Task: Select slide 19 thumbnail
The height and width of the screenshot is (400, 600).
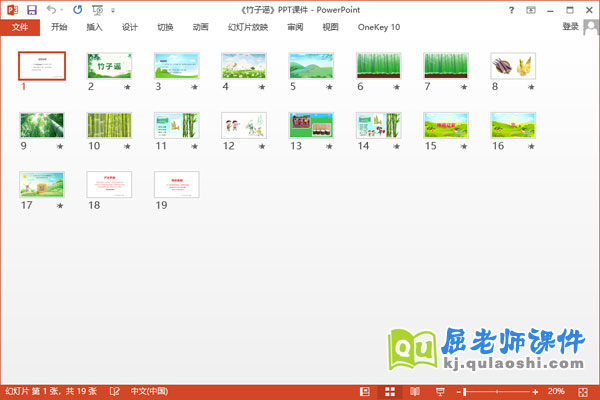Action: click(x=177, y=184)
